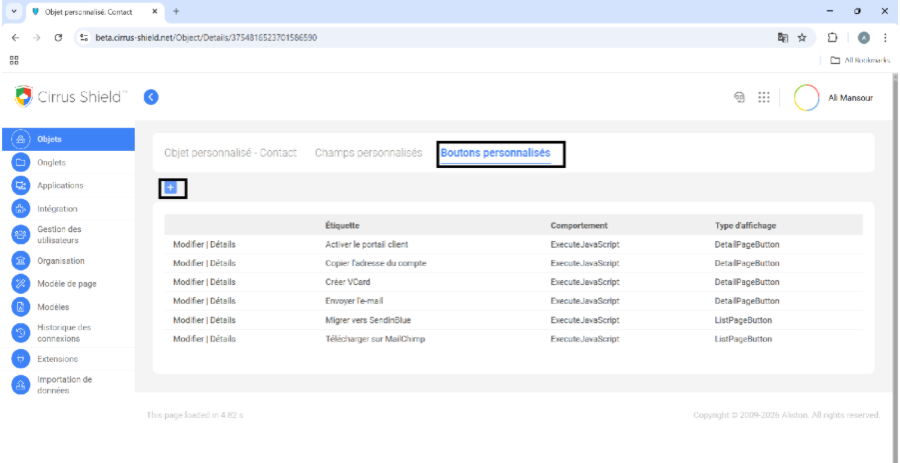Image resolution: width=900 pixels, height=463 pixels.
Task: Switch to Objet personnalisé - Contact tab
Action: point(232,153)
